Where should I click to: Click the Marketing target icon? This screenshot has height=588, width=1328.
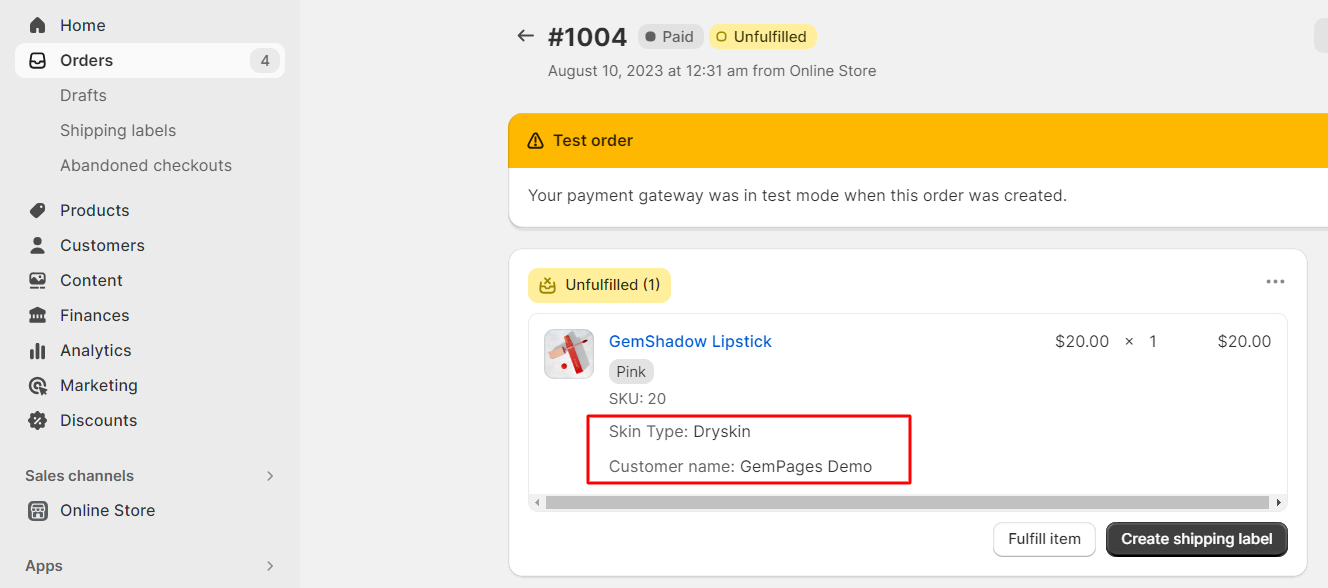[38, 385]
